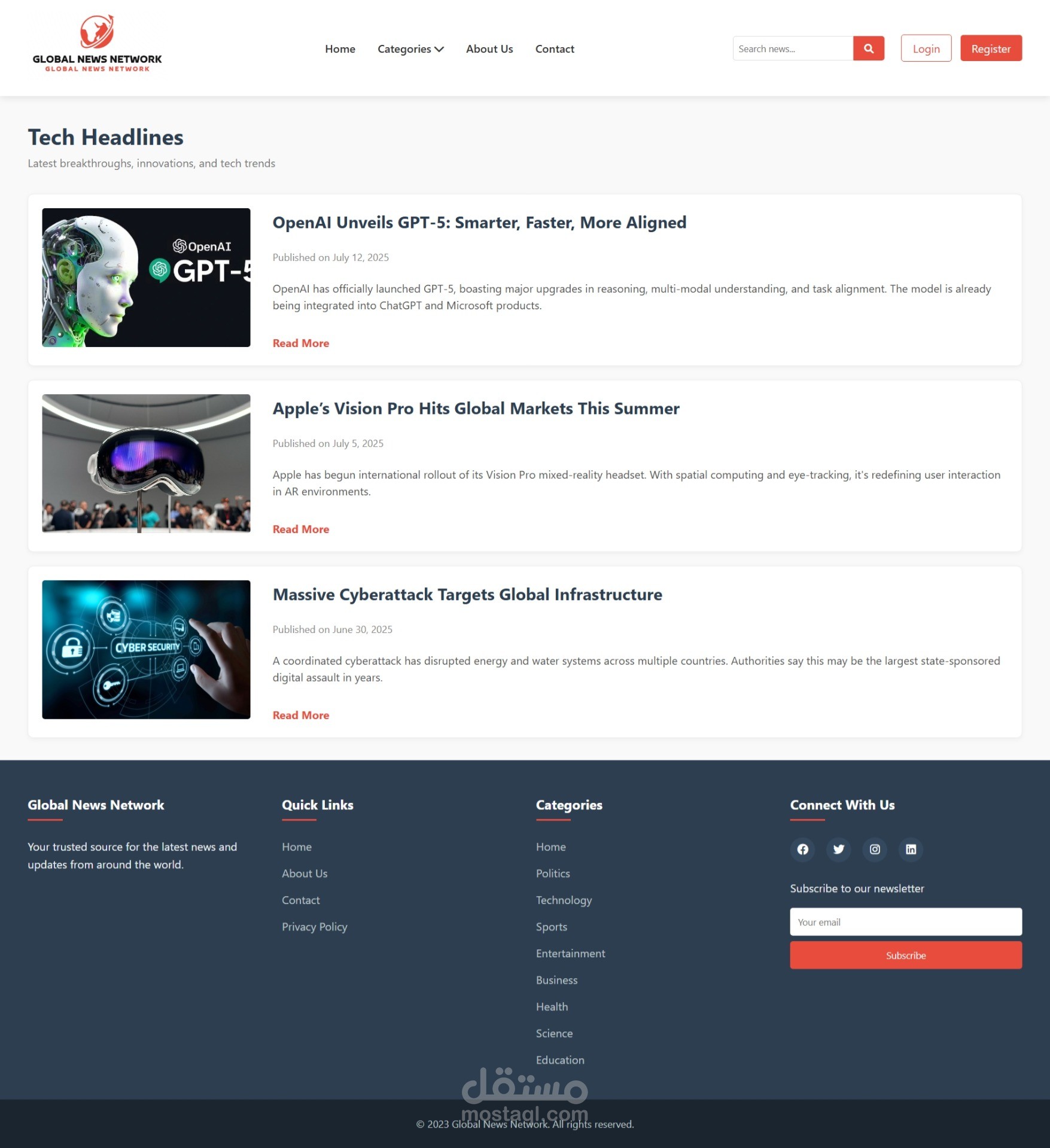Click the Published on July 12, 2025 date
Screen dimensions: 1050x1148
331,257
